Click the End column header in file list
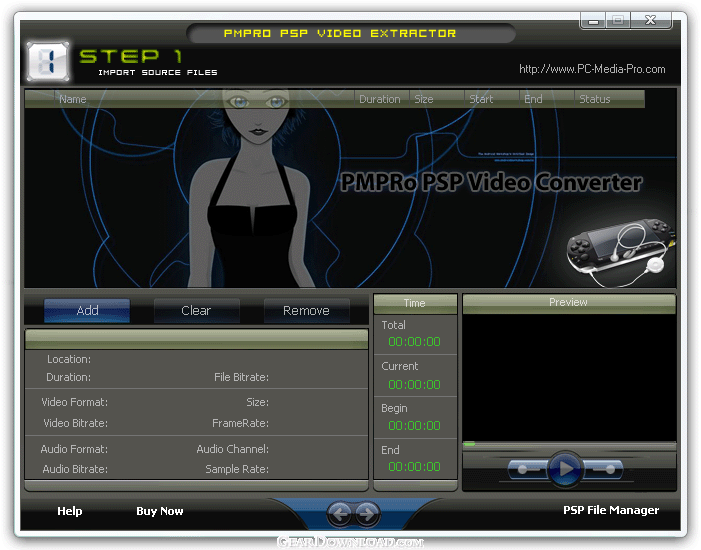The width and height of the screenshot is (701, 550). pyautogui.click(x=547, y=99)
